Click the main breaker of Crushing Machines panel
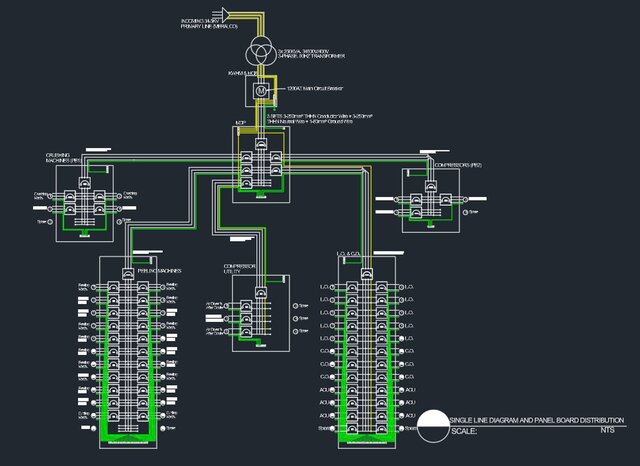The image size is (640, 466). [84, 183]
